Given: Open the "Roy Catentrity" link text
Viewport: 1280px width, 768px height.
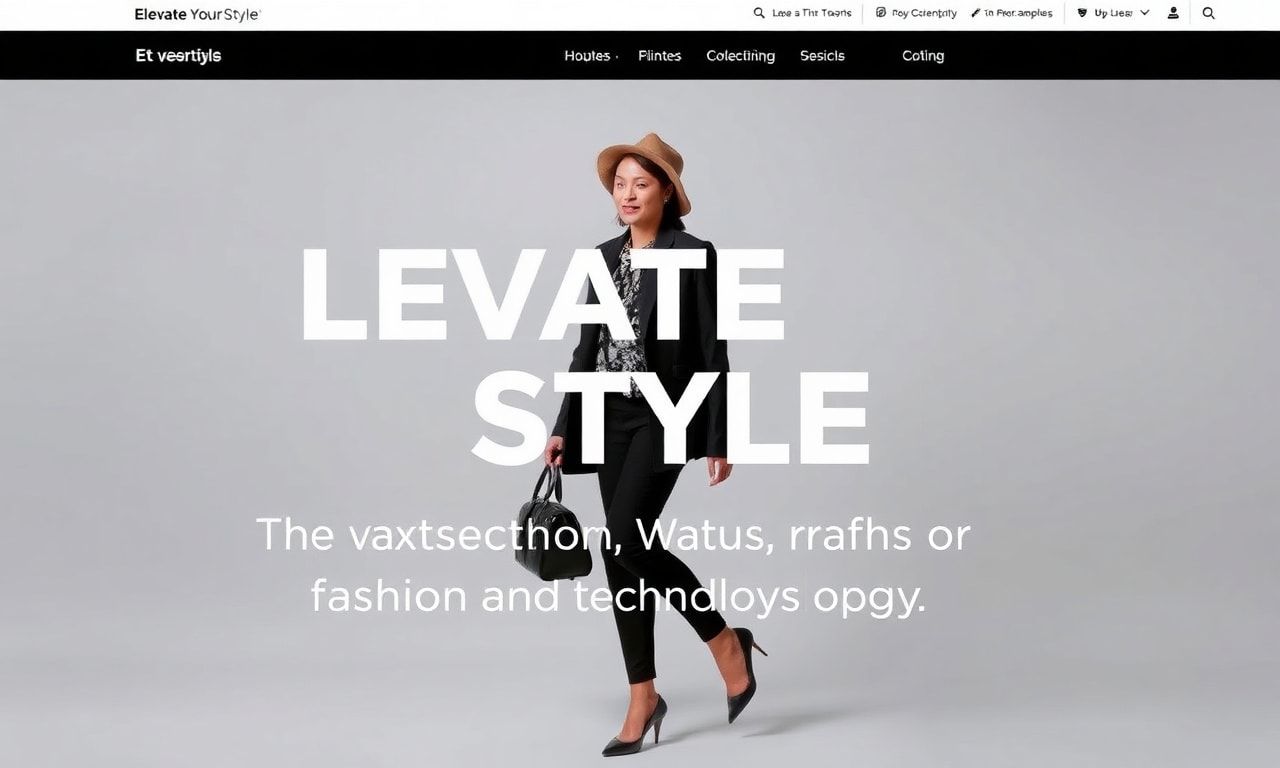Looking at the screenshot, I should (x=924, y=13).
